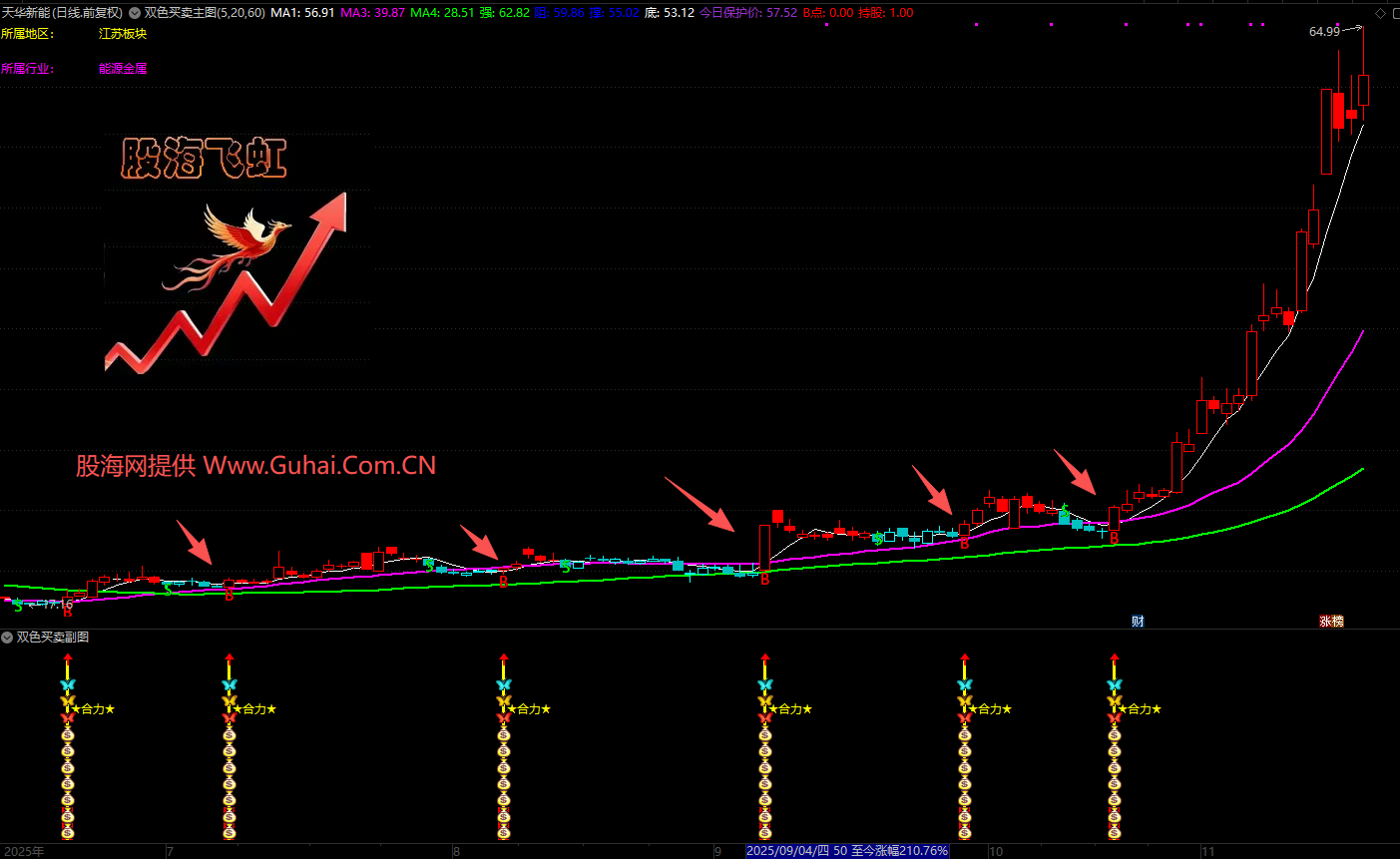Click the MA1: 56.91 indicator value
Screen dimensions: 1400x859
click(302, 13)
